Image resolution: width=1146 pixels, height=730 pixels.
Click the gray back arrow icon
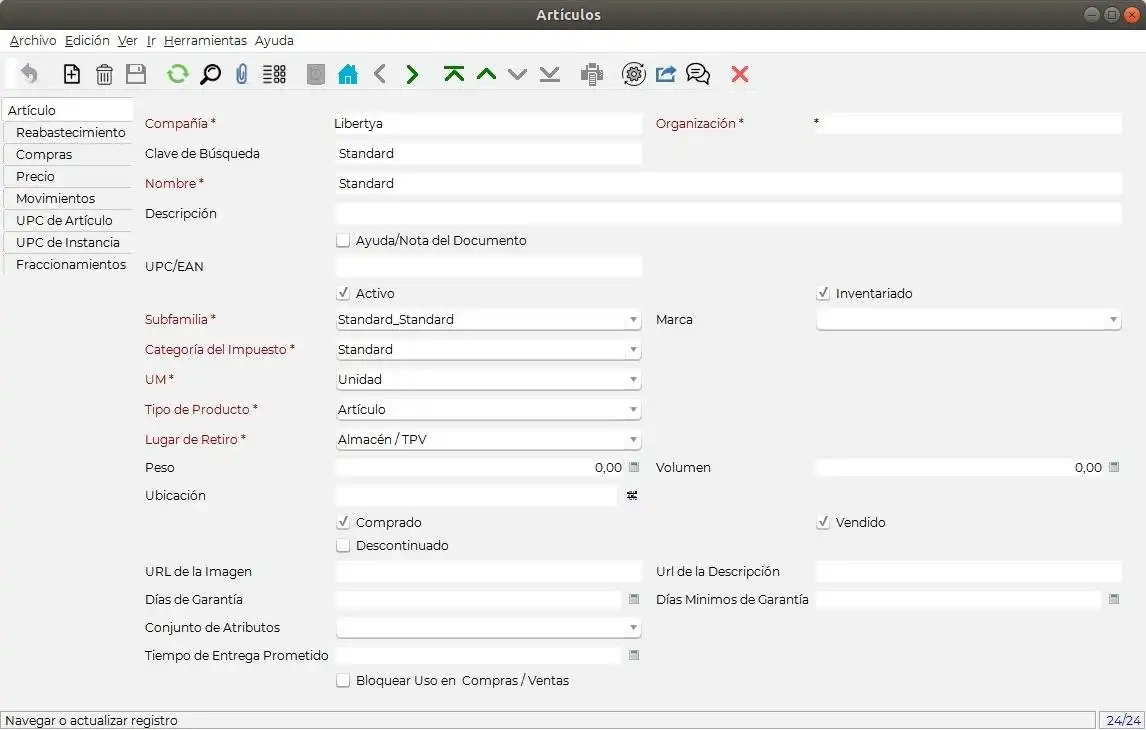[x=380, y=74]
